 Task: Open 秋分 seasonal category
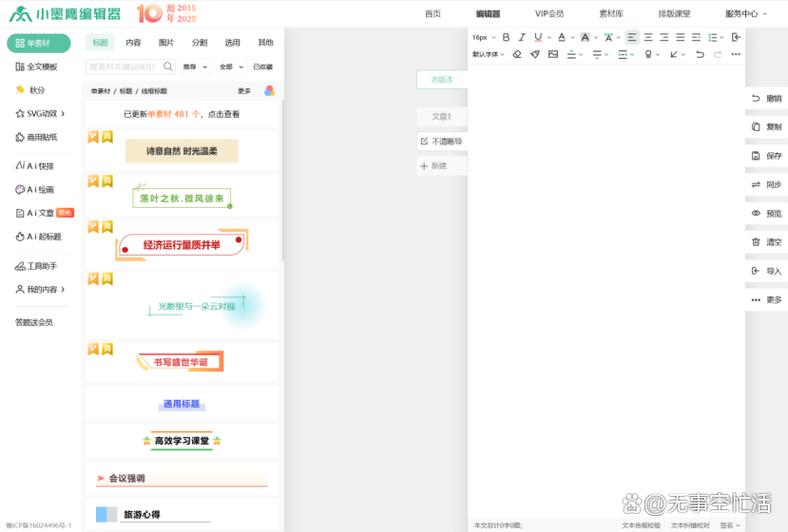pos(30,90)
